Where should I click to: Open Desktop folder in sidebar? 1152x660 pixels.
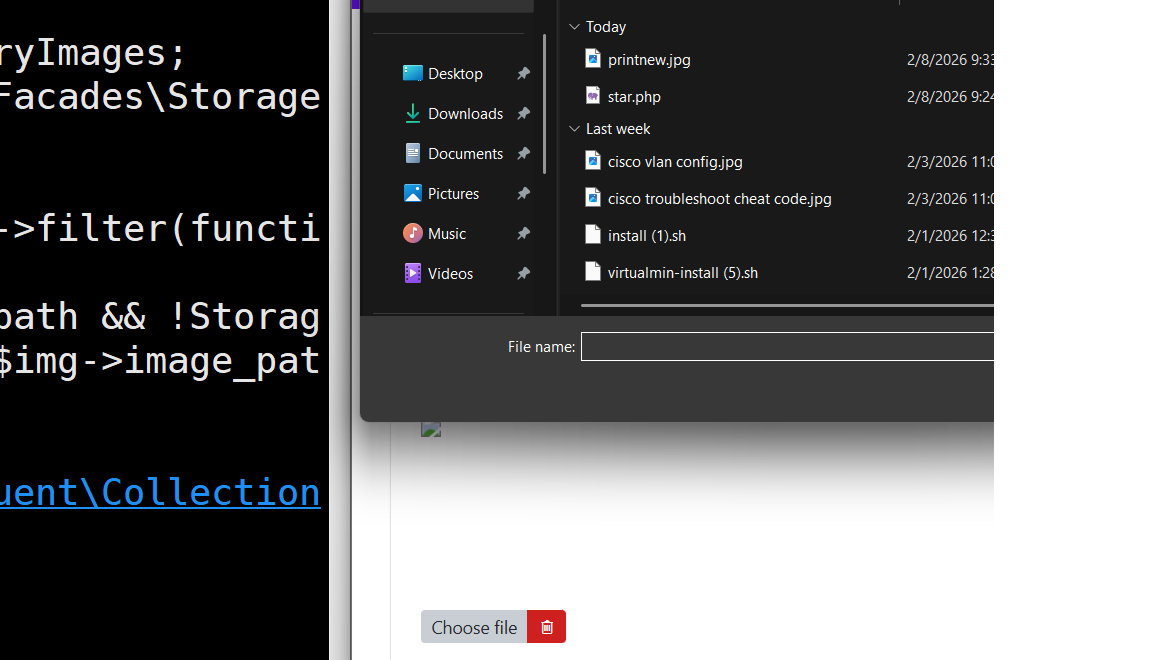pyautogui.click(x=455, y=74)
